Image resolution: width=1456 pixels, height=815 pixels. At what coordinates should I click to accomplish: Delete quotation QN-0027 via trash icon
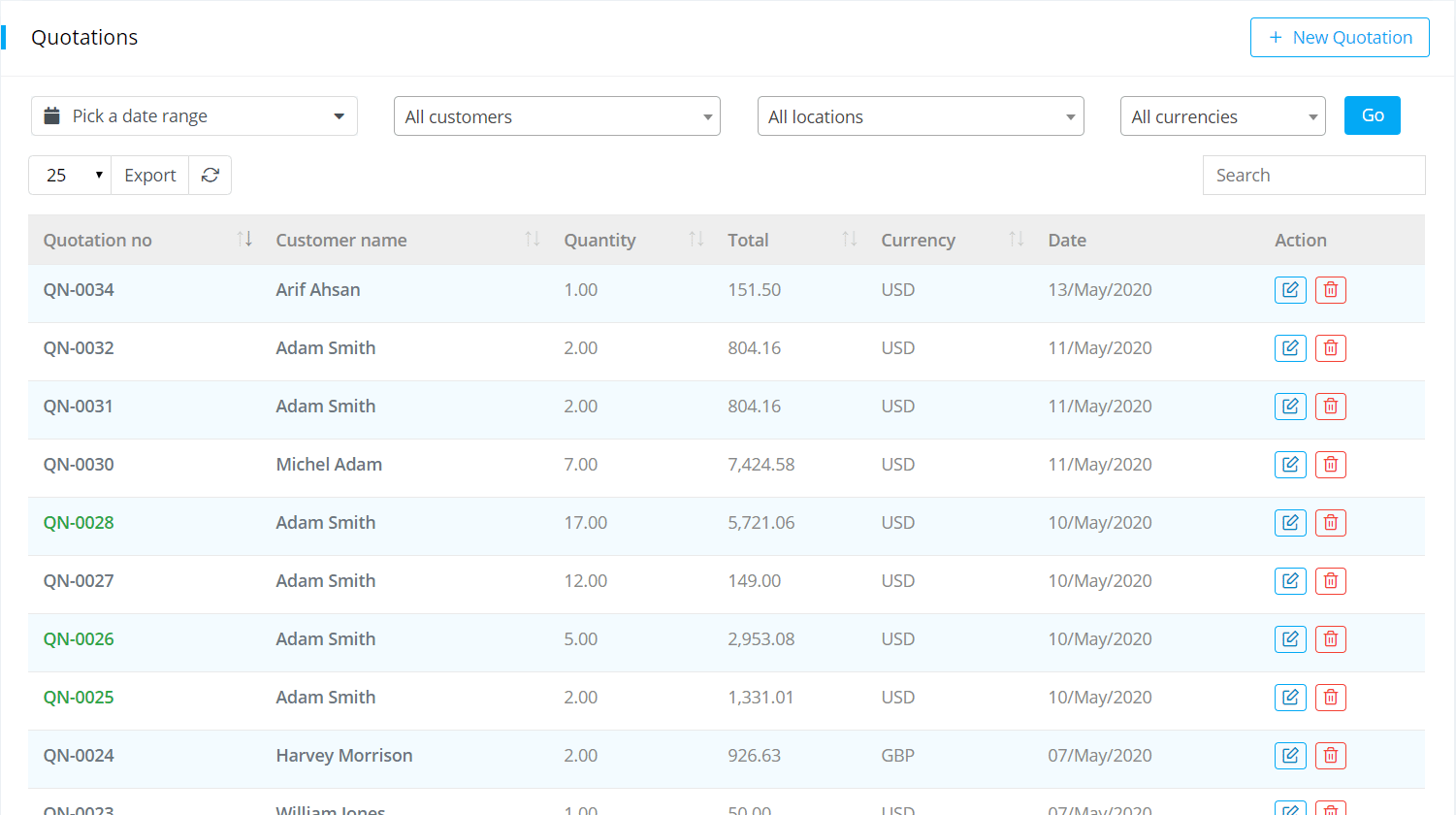point(1330,581)
